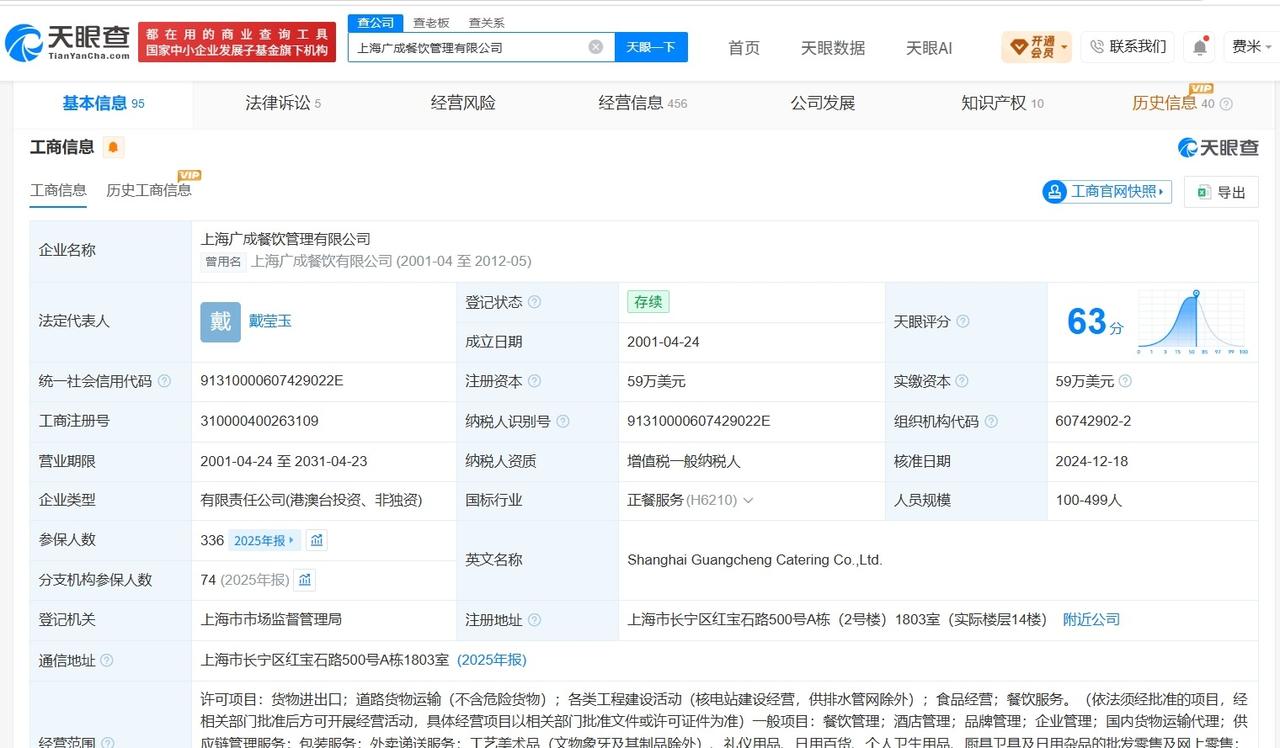
Task: Select the 查公司 search tab
Action: [376, 22]
